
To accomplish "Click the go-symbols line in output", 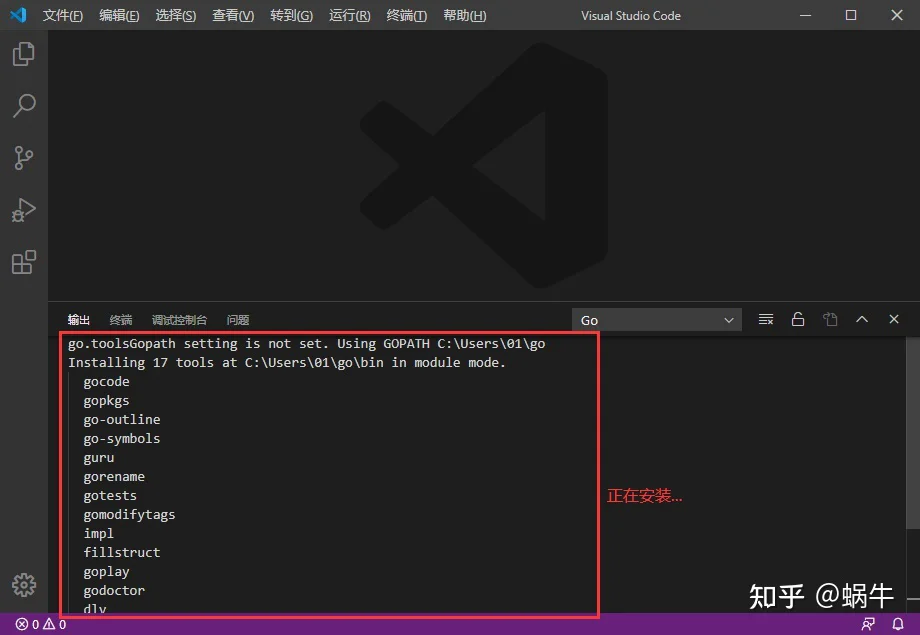I will pyautogui.click(x=121, y=438).
